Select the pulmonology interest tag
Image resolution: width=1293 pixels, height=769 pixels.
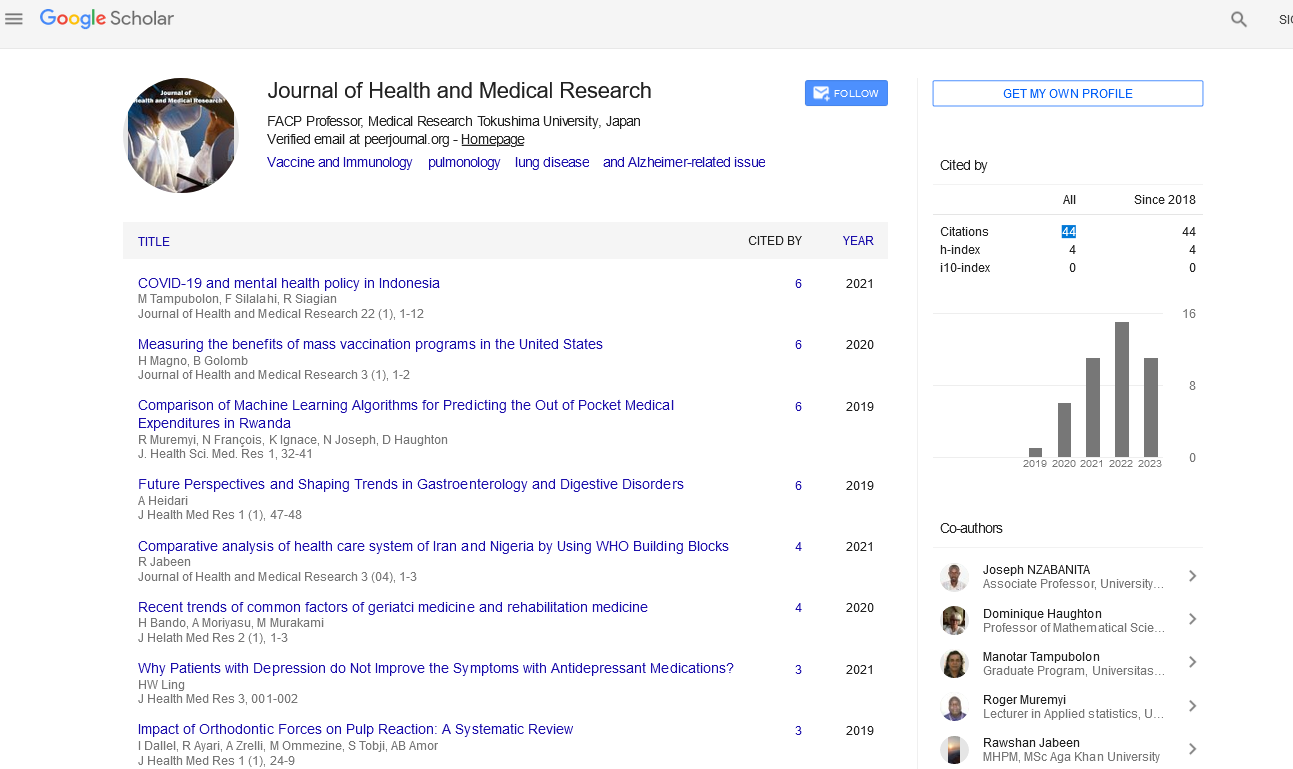pos(464,162)
